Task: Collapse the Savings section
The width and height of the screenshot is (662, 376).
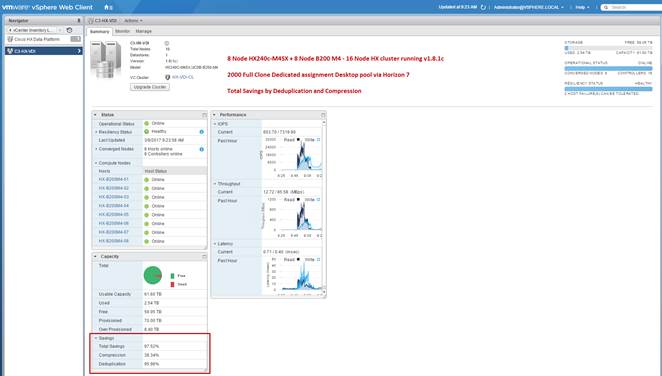Action: tap(96, 338)
